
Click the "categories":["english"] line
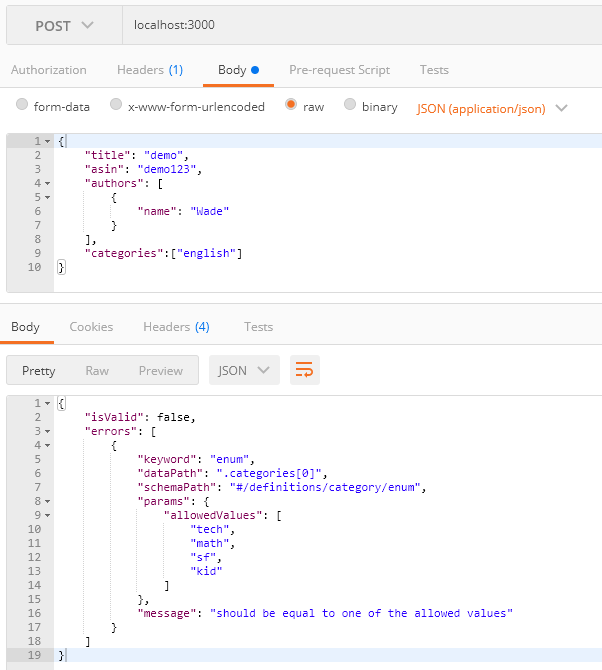pos(163,253)
